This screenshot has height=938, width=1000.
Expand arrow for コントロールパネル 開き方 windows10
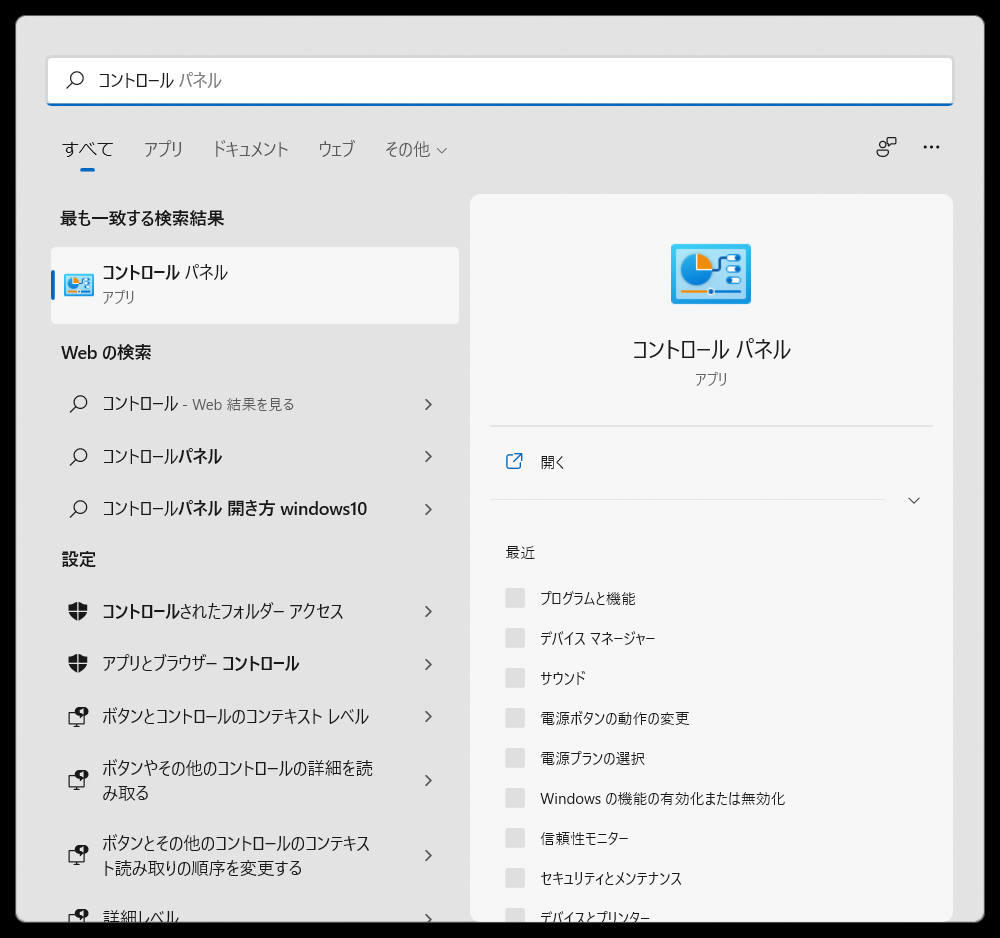point(428,509)
